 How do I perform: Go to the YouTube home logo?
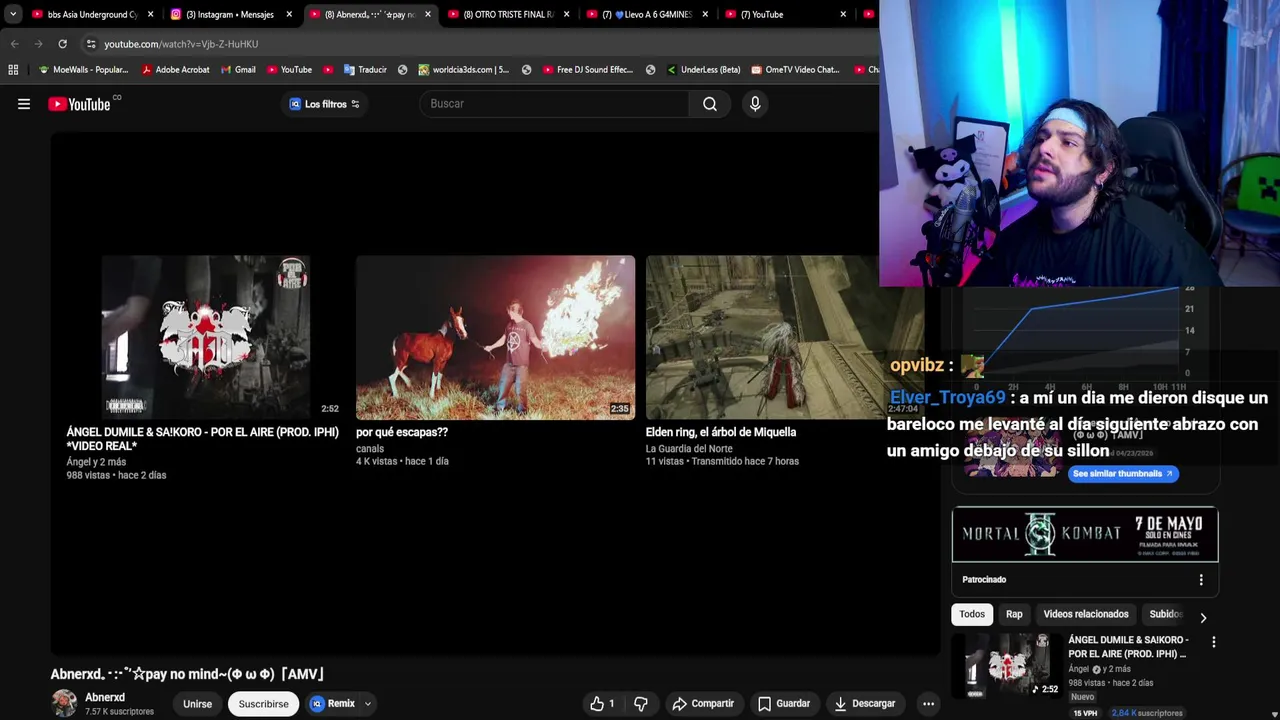pyautogui.click(x=79, y=104)
